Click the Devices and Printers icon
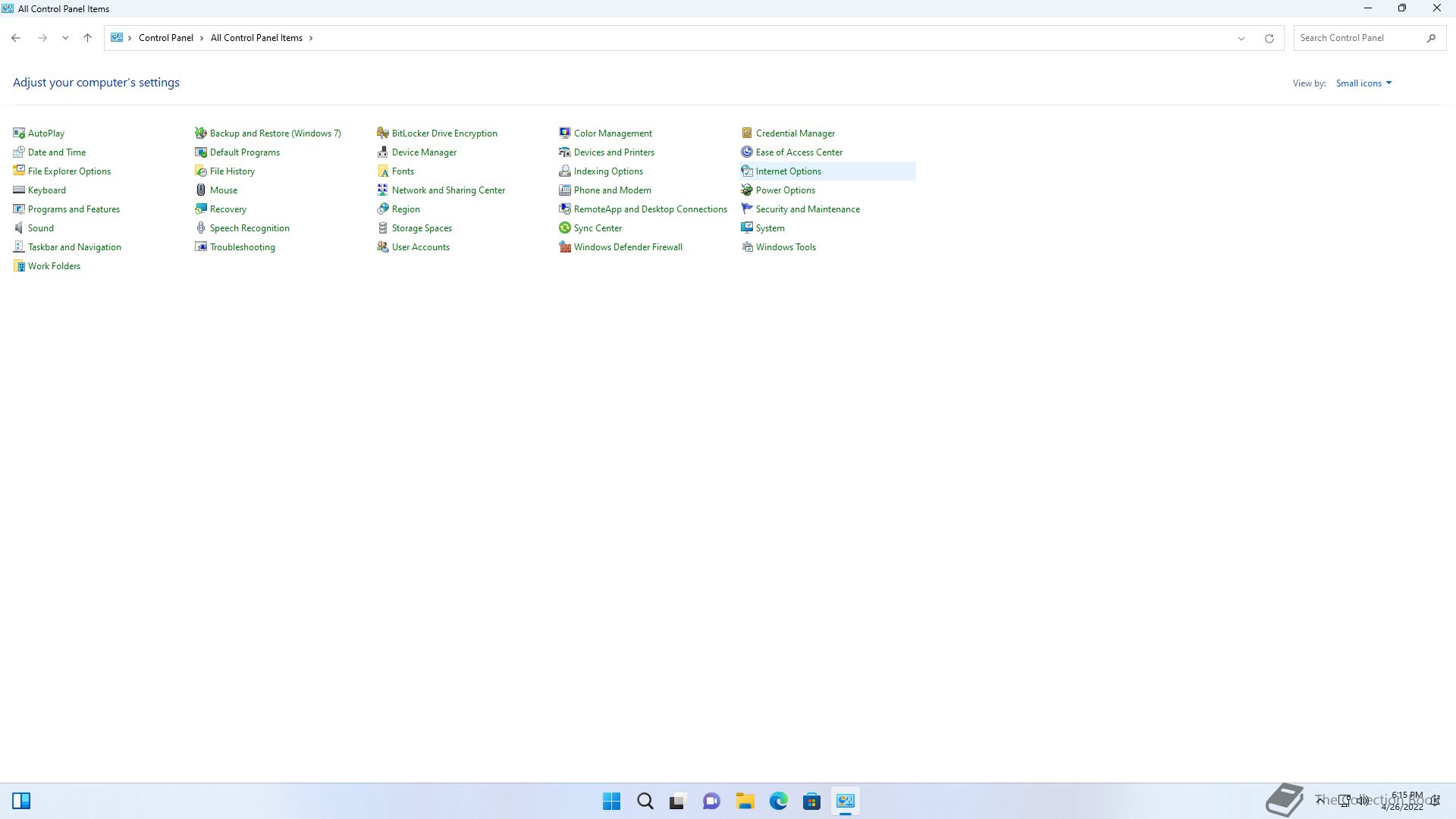The width and height of the screenshot is (1456, 819). tap(565, 152)
